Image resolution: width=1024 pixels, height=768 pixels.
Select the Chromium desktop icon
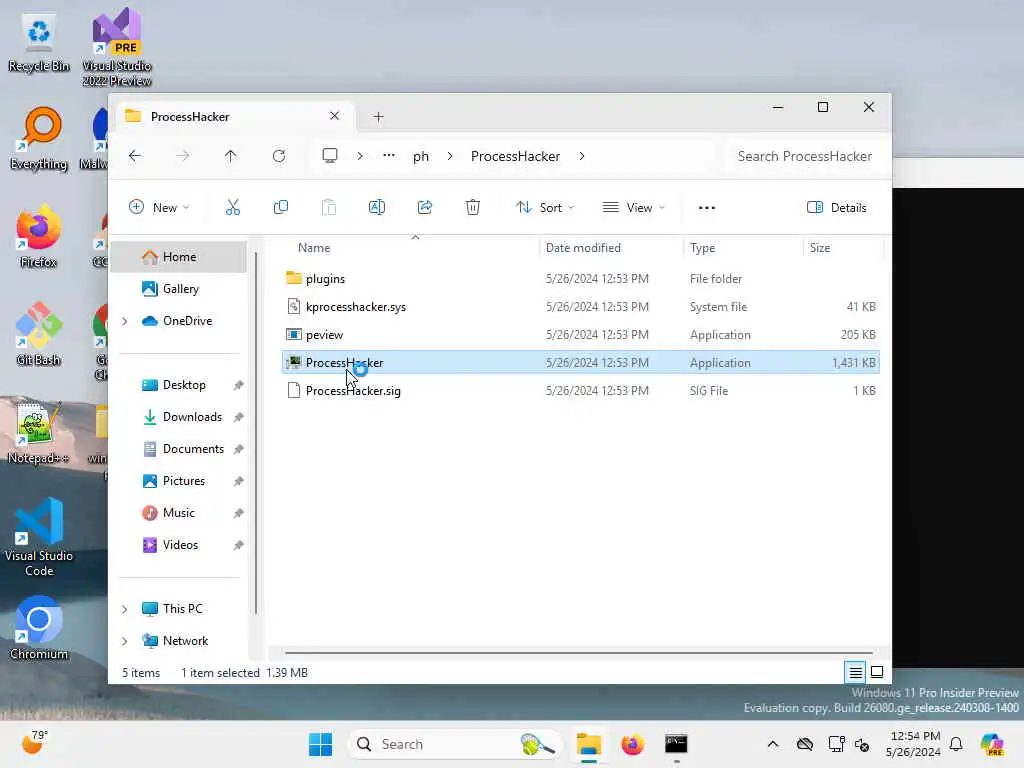pos(39,628)
